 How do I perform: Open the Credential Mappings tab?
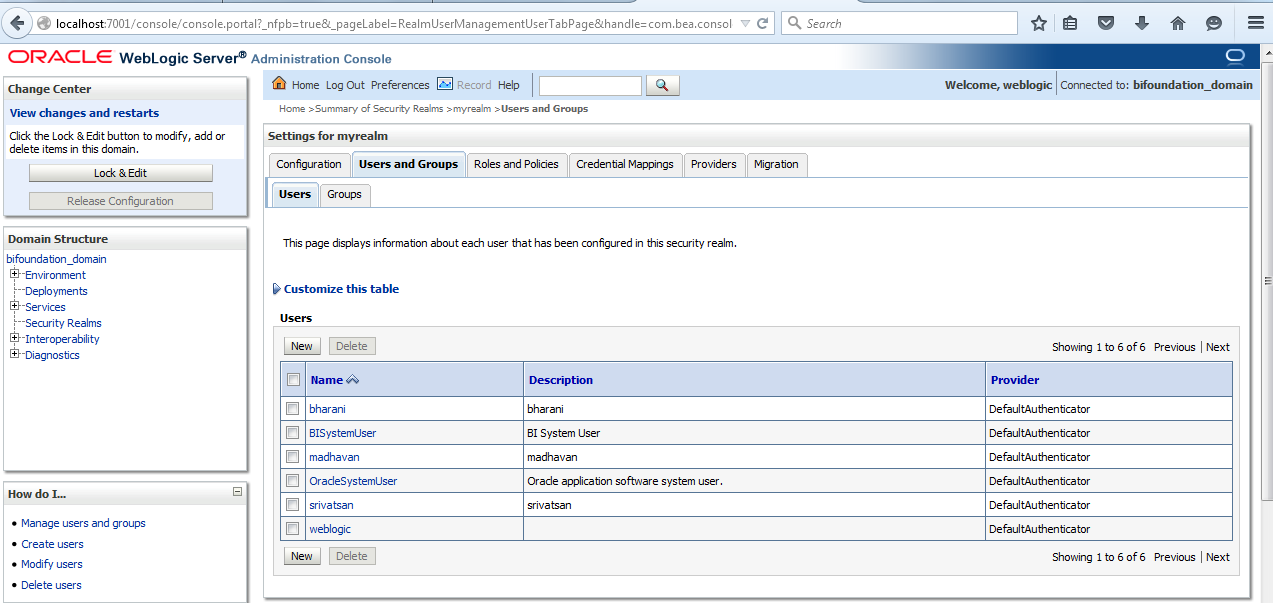[x=625, y=165]
